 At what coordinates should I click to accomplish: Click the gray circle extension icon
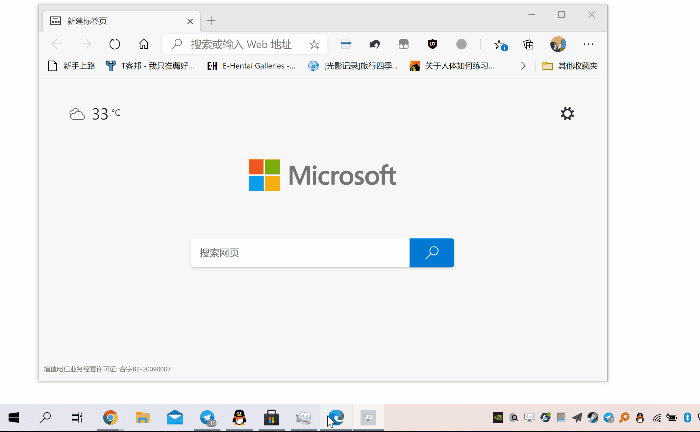[461, 44]
